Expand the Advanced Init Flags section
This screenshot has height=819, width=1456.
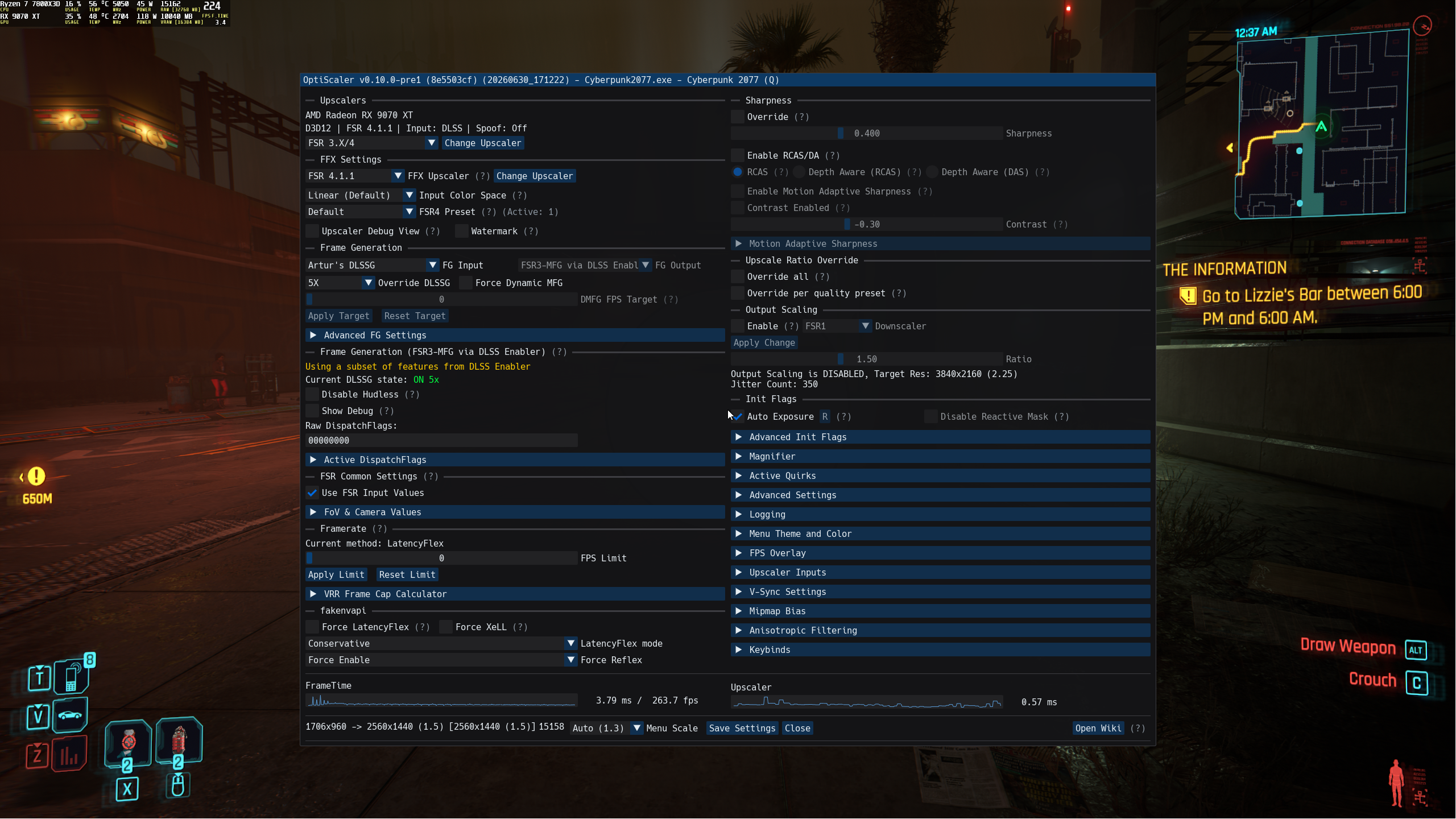[x=940, y=437]
